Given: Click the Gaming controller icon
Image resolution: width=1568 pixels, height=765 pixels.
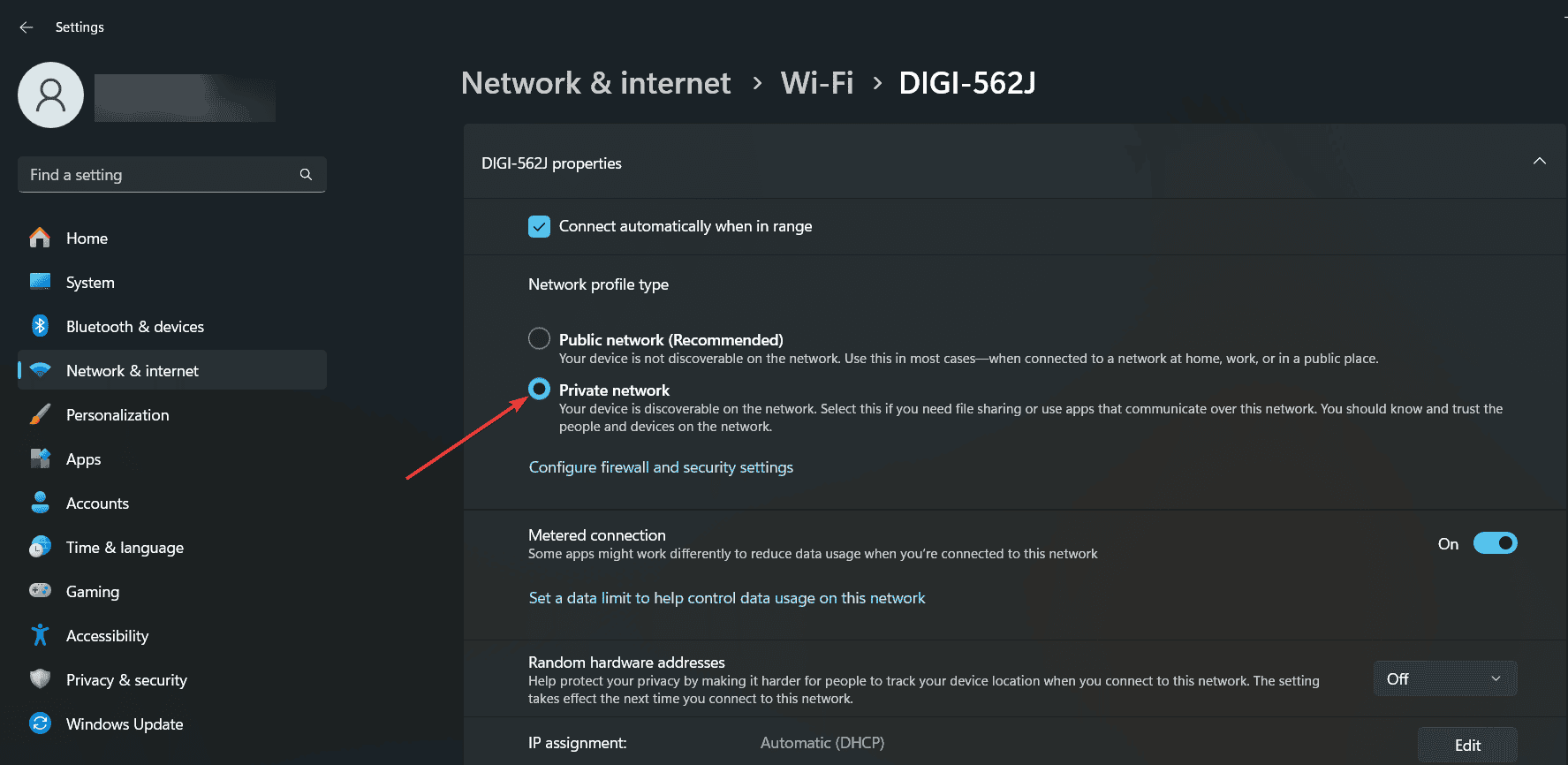Looking at the screenshot, I should (40, 591).
